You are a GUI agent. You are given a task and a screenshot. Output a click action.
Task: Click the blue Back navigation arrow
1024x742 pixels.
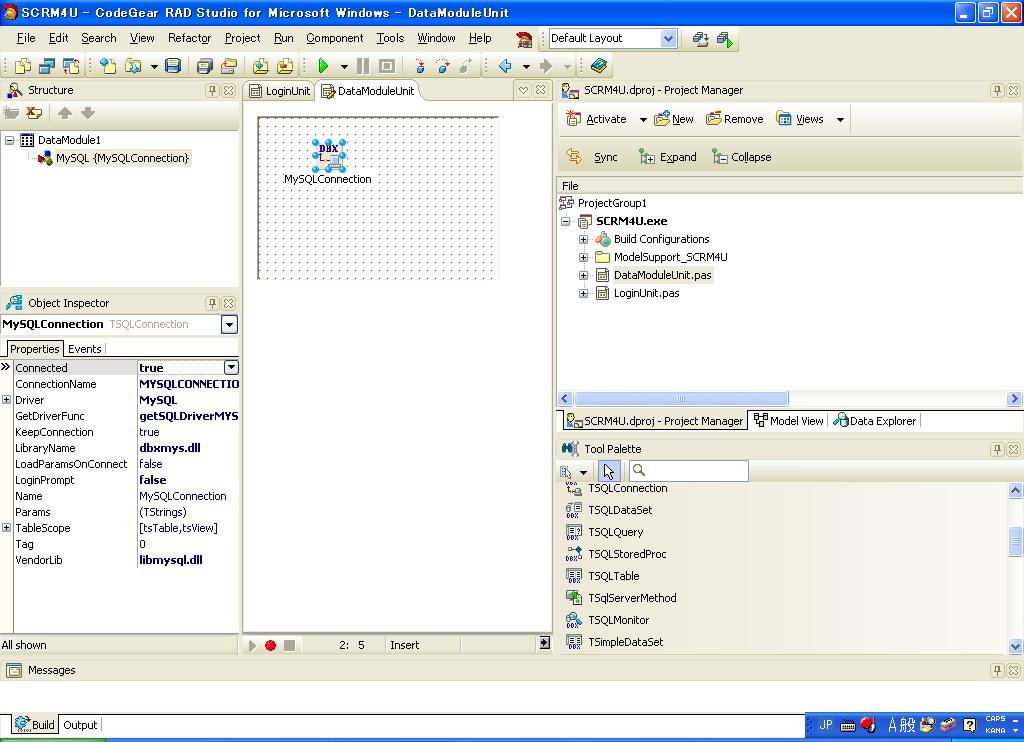point(505,66)
